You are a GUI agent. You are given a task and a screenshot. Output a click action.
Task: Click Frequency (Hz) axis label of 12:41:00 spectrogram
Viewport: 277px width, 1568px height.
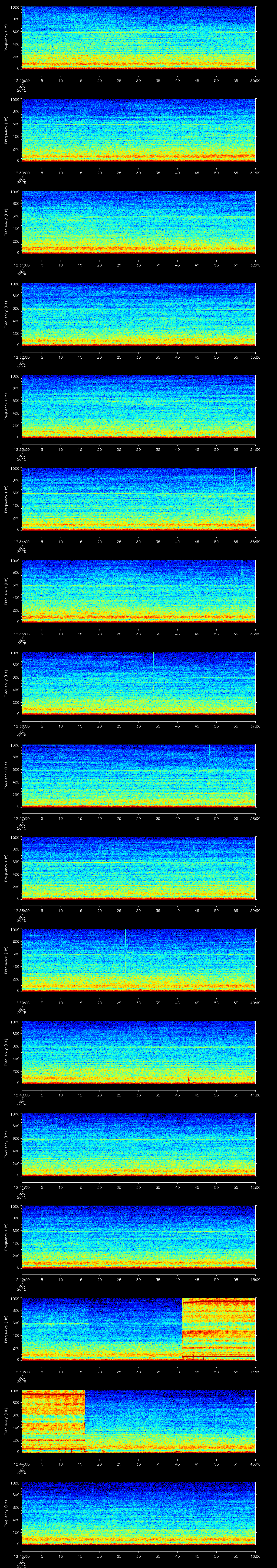pos(6,1144)
